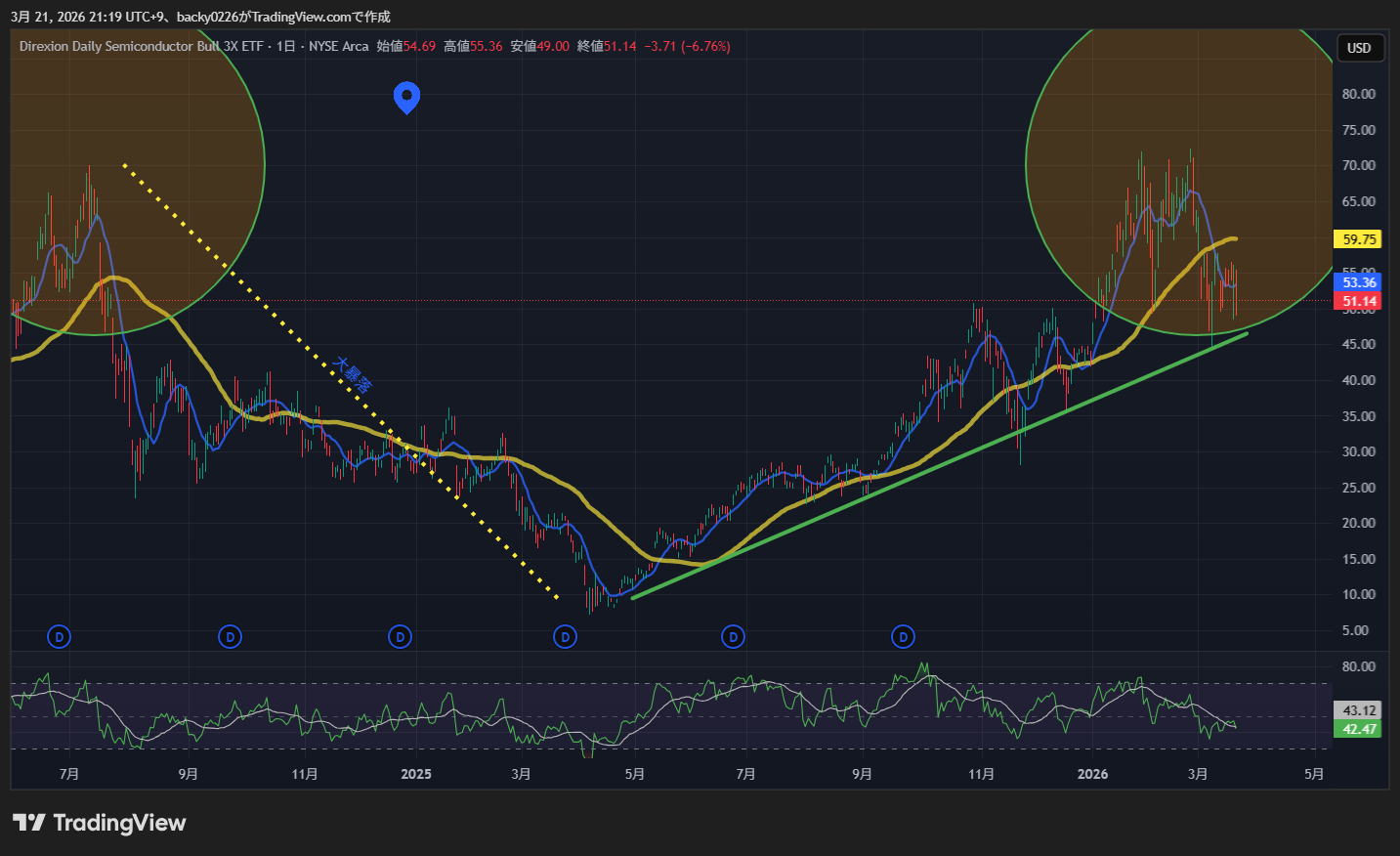Select the D marker just before 2025

click(x=400, y=637)
